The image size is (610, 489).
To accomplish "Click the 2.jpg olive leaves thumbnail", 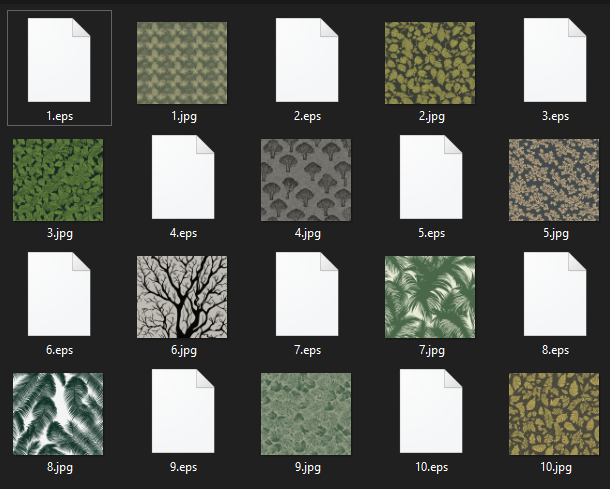I will tap(430, 63).
